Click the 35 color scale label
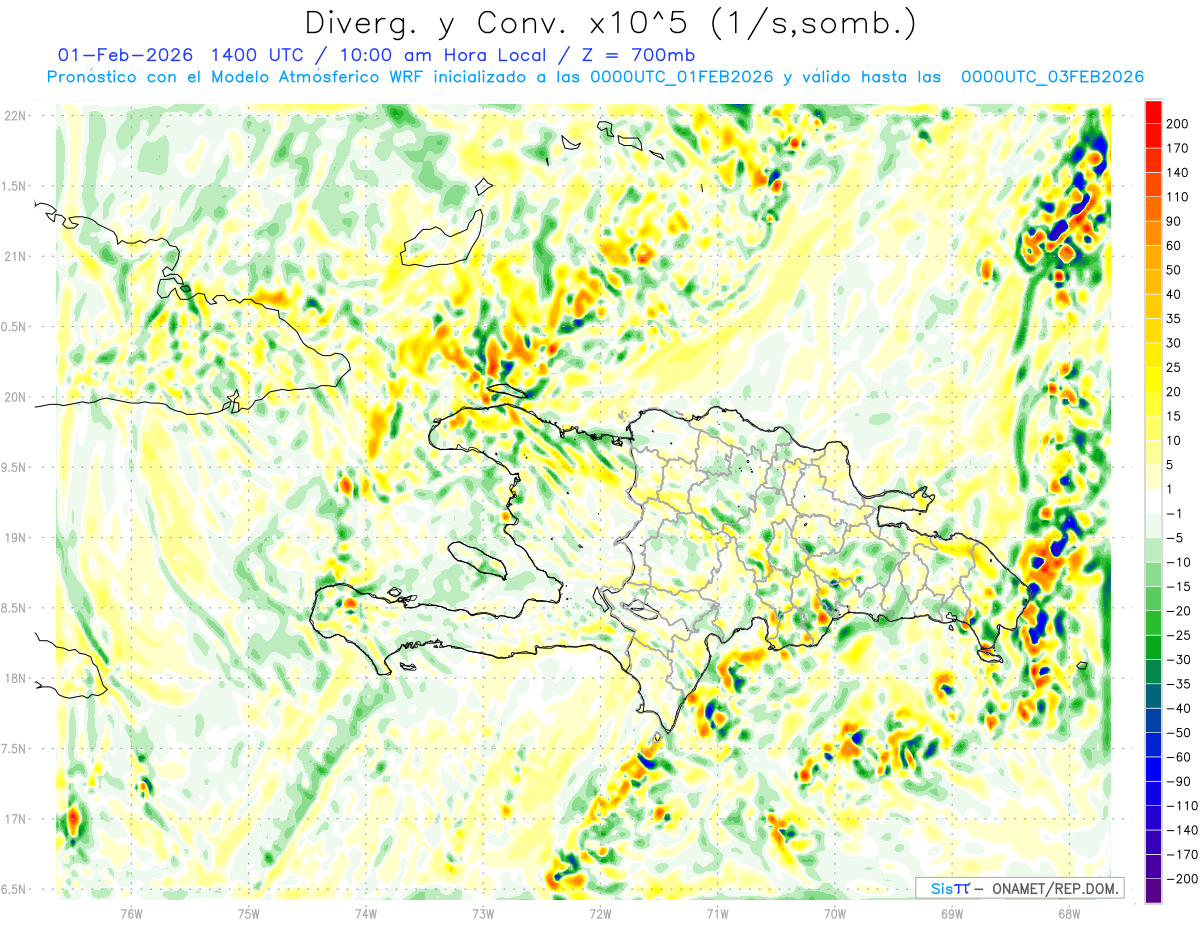1200x927 pixels. [x=1174, y=319]
